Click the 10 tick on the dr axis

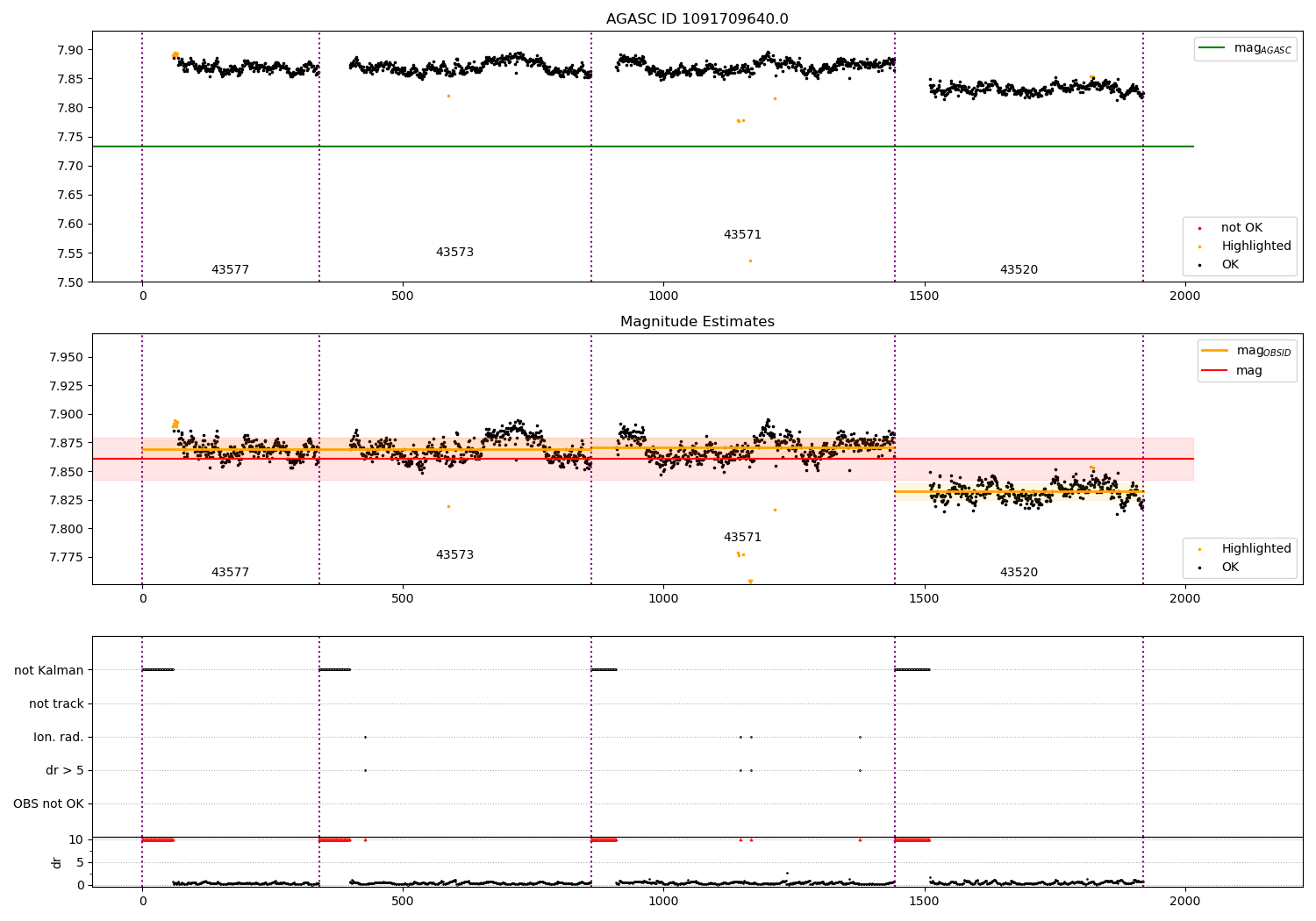pos(76,839)
